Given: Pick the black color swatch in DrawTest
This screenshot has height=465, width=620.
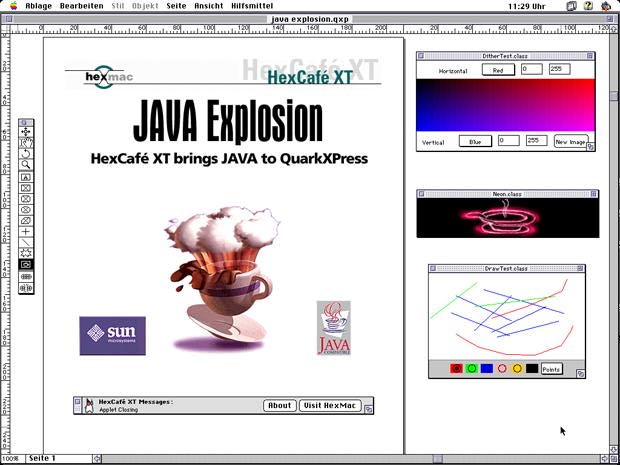Looking at the screenshot, I should (532, 369).
